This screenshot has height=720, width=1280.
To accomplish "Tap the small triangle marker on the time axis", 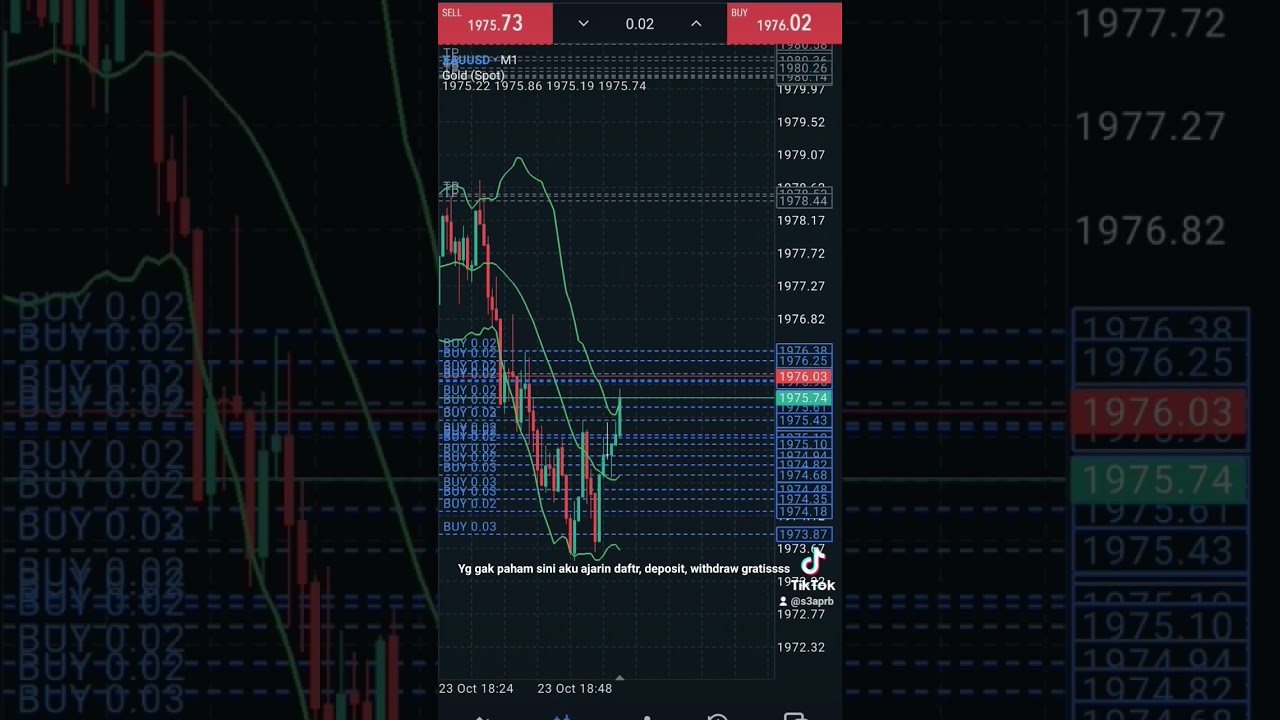I will pos(619,678).
